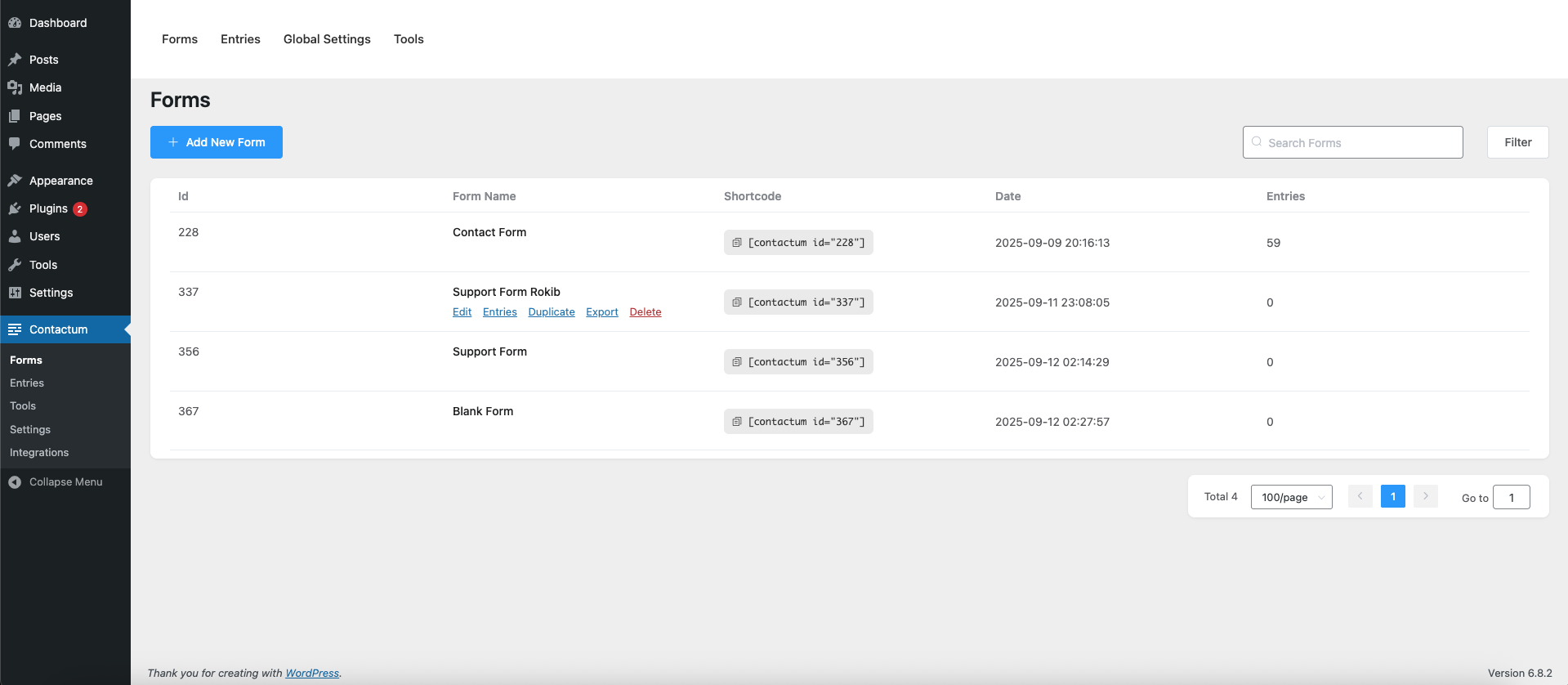Screen dimensions: 1568x685
Task: Focus the Search Forms field
Action: pyautogui.click(x=1360, y=142)
